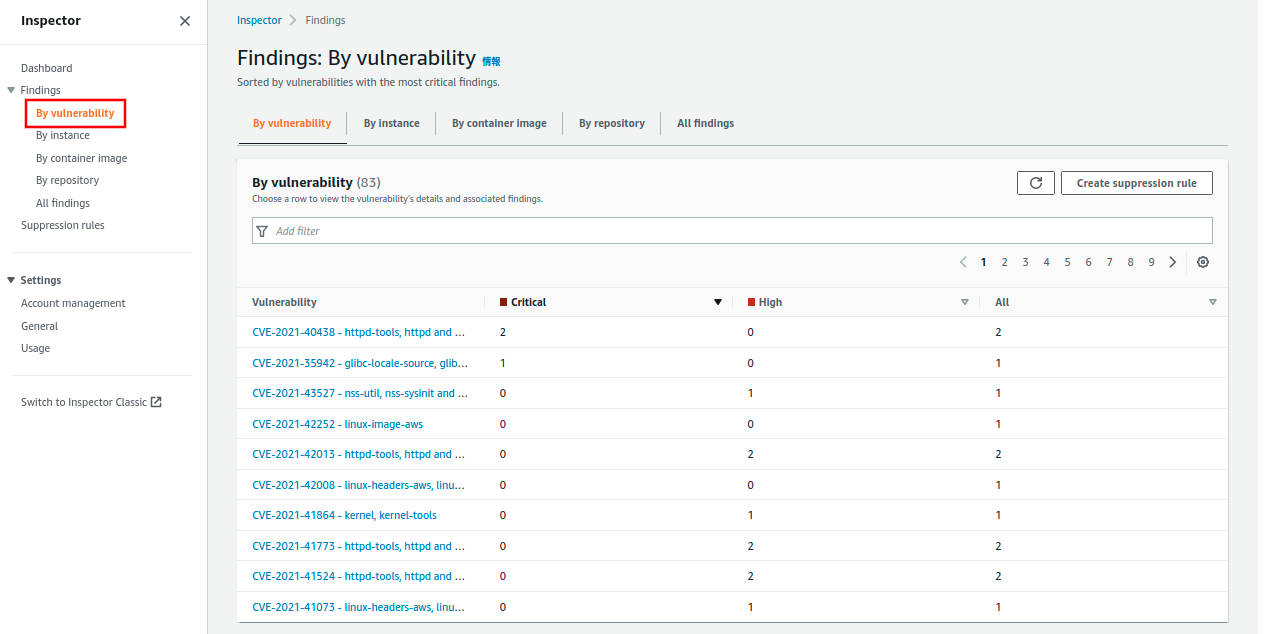Open Suppression rules in sidebar
The image size is (1266, 634).
pos(63,225)
